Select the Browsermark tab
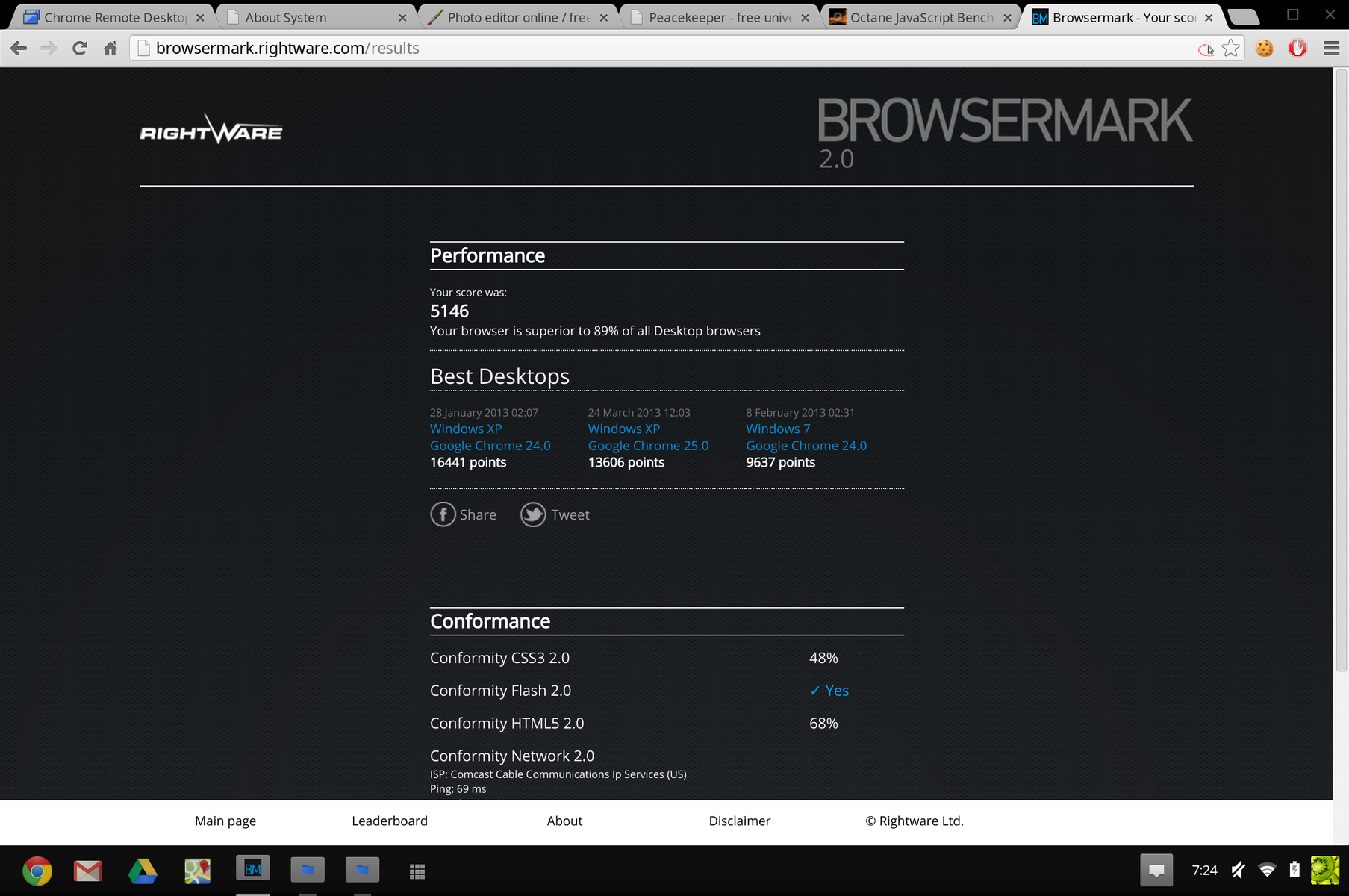1349x896 pixels. point(1124,17)
